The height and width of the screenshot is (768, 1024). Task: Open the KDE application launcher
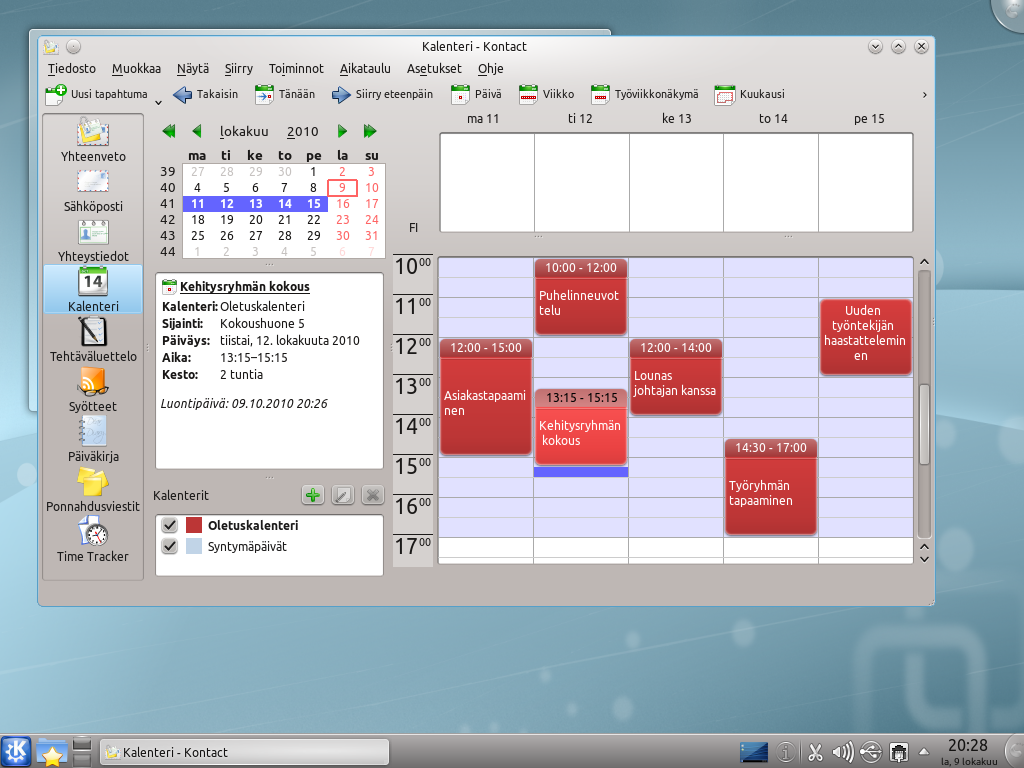pyautogui.click(x=16, y=752)
